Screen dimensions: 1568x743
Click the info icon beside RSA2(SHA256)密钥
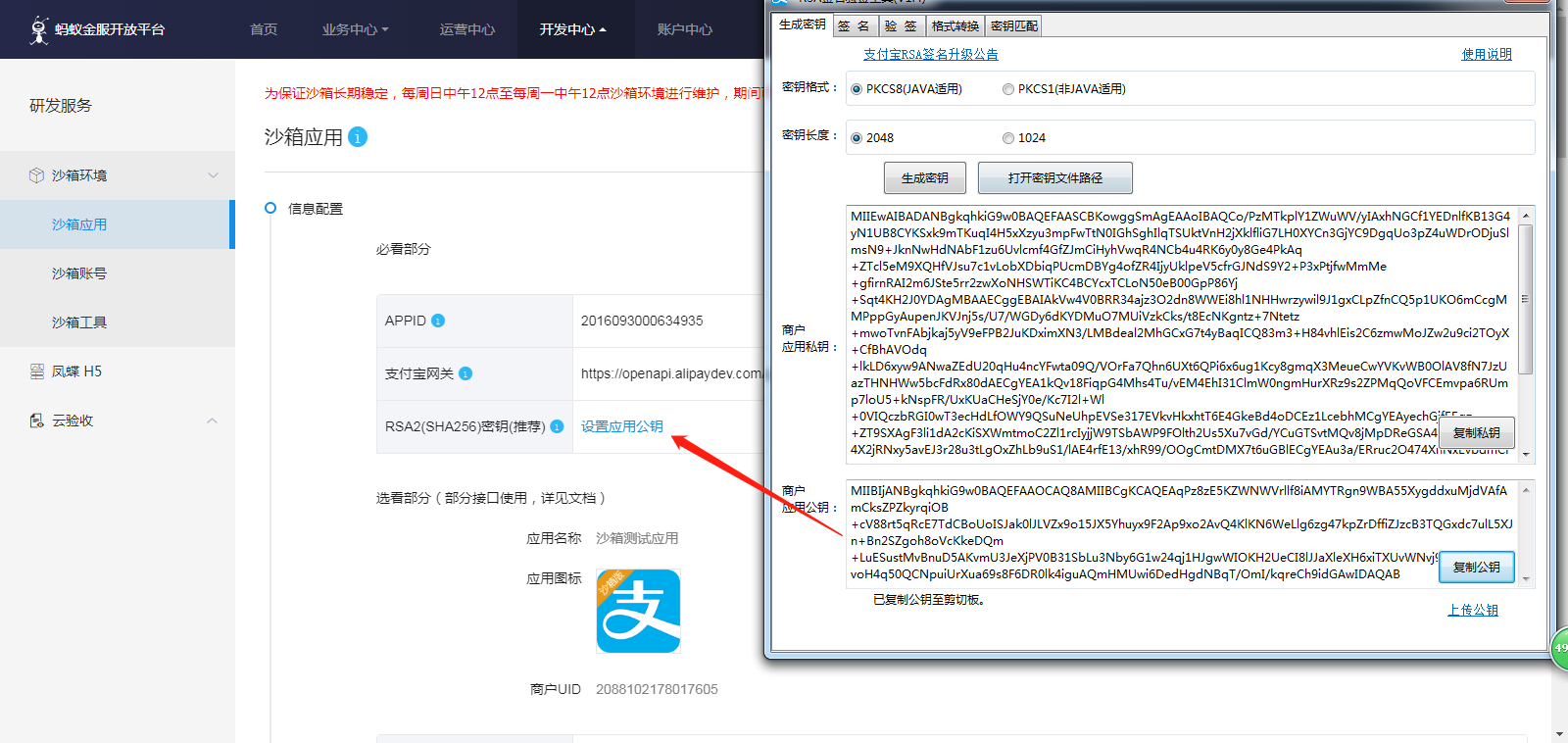coord(557,426)
